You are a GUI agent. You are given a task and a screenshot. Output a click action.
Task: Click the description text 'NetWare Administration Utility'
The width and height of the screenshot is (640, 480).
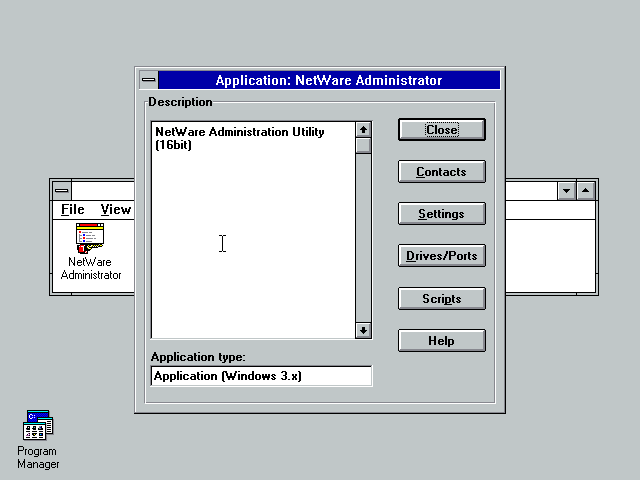pos(240,132)
